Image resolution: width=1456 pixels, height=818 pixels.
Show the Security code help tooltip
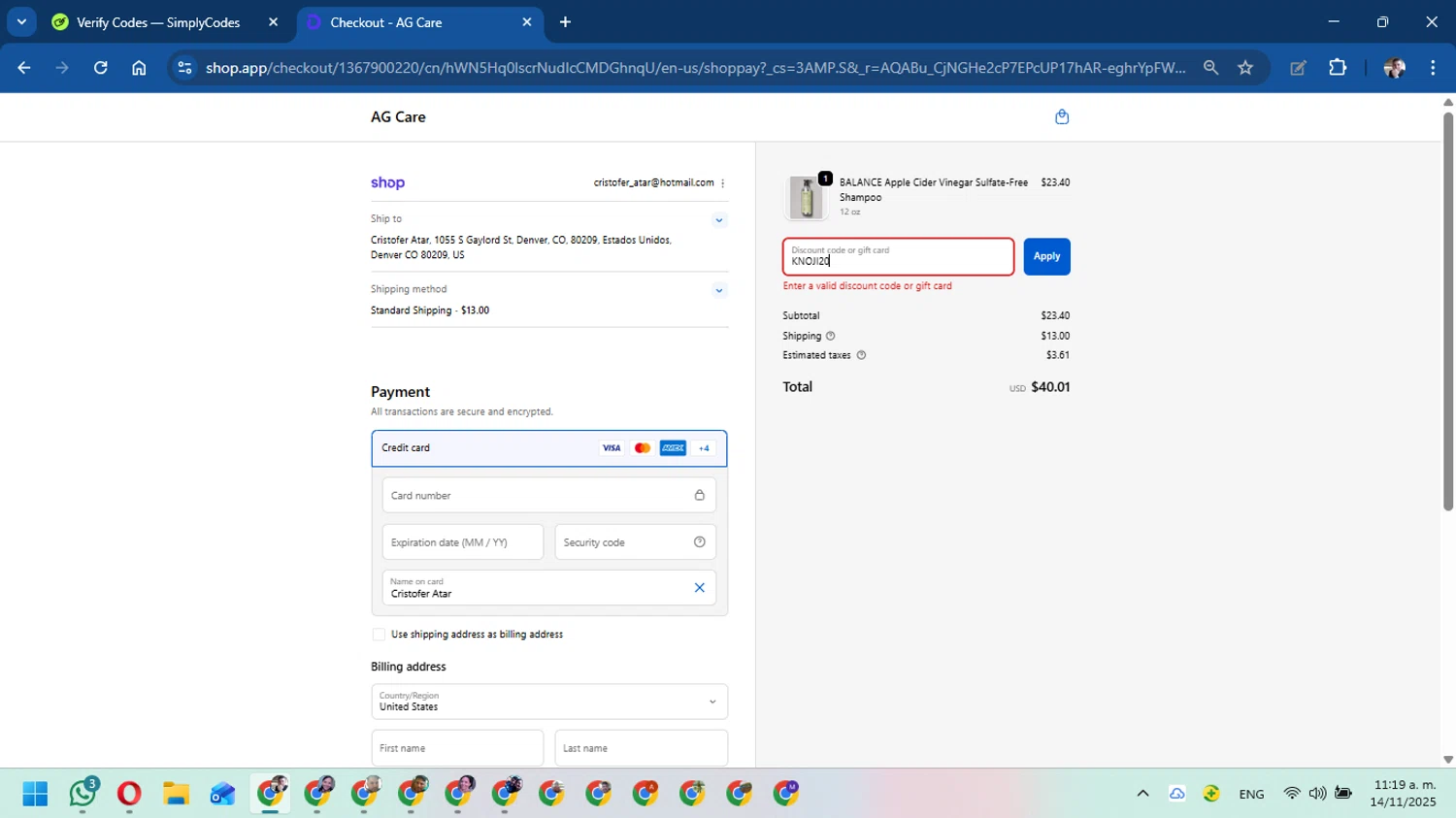(699, 542)
